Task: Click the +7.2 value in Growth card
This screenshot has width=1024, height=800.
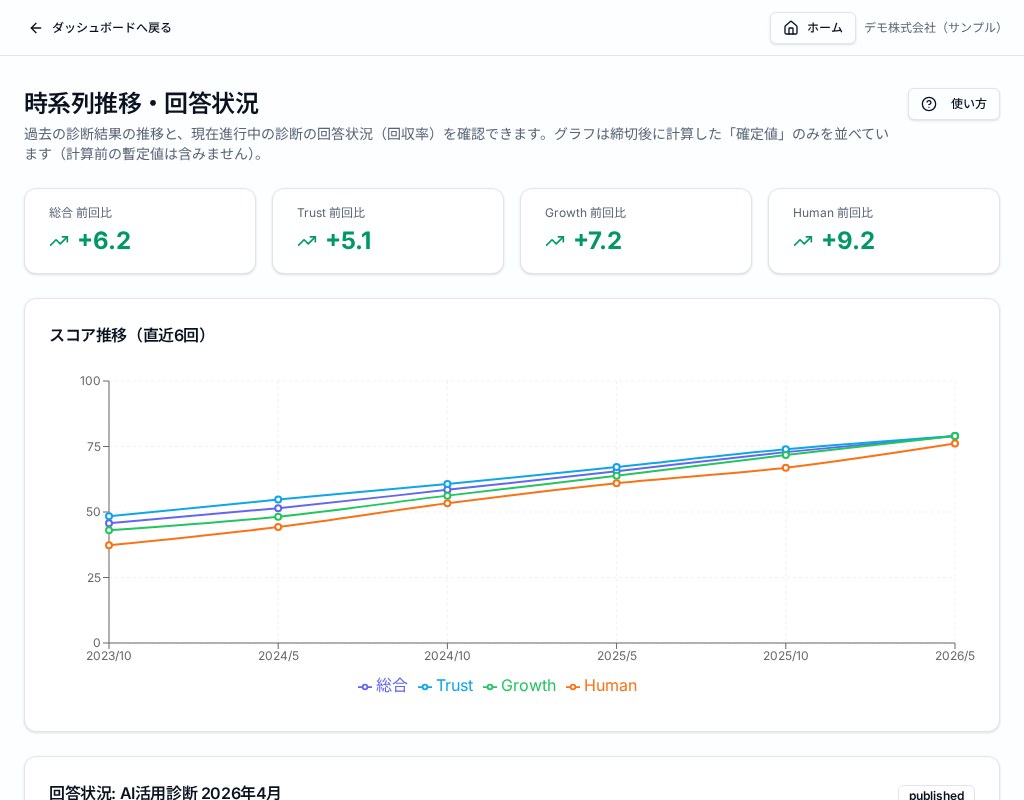Action: tap(598, 241)
